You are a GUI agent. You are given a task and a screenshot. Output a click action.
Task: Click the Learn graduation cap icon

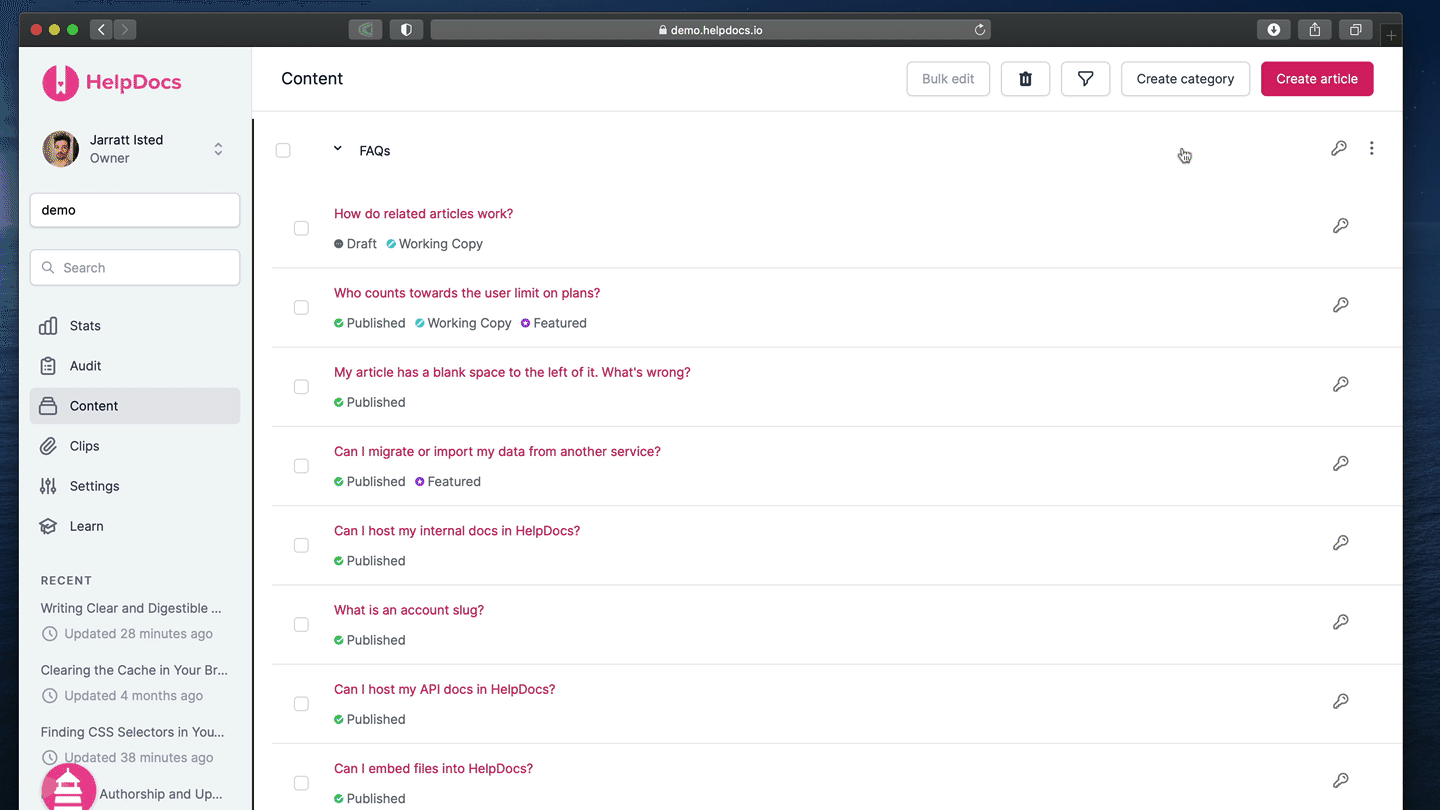point(48,526)
